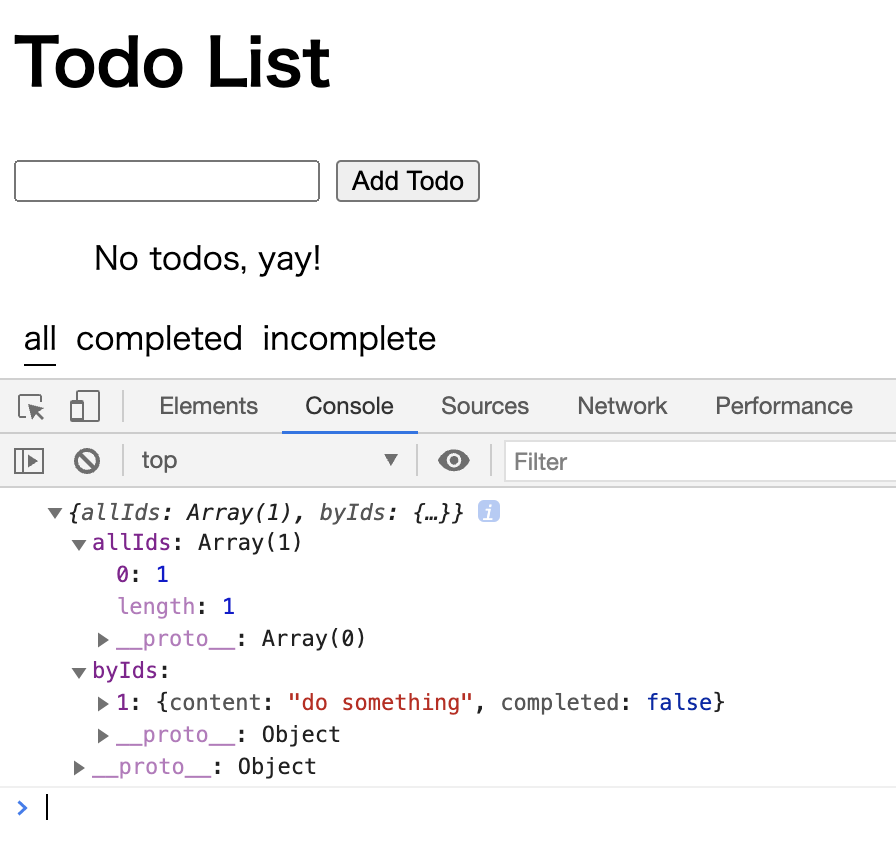
Task: Switch to the Elements tab
Action: (x=208, y=406)
